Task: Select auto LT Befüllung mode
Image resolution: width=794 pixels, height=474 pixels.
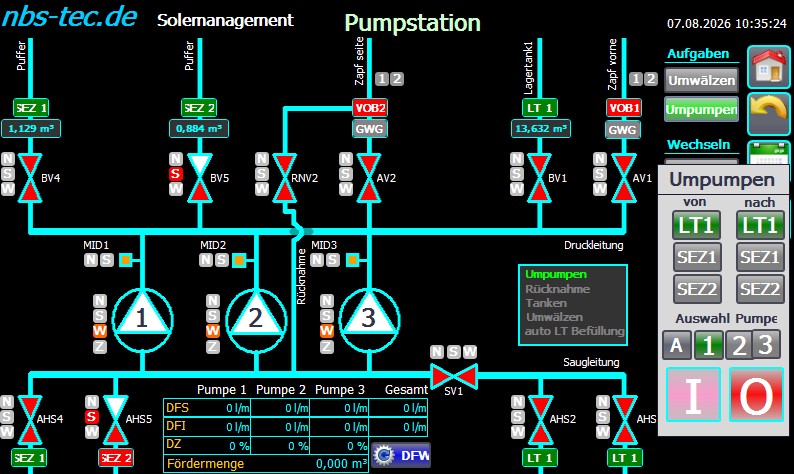Action: 574,331
